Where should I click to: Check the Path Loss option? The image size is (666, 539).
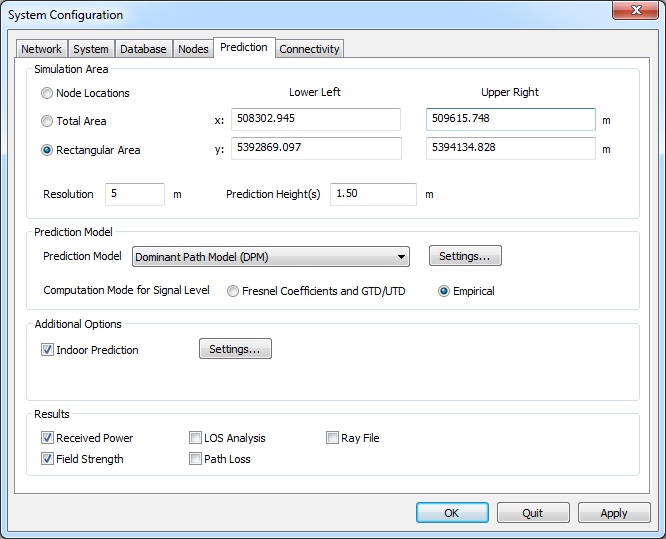(x=196, y=459)
